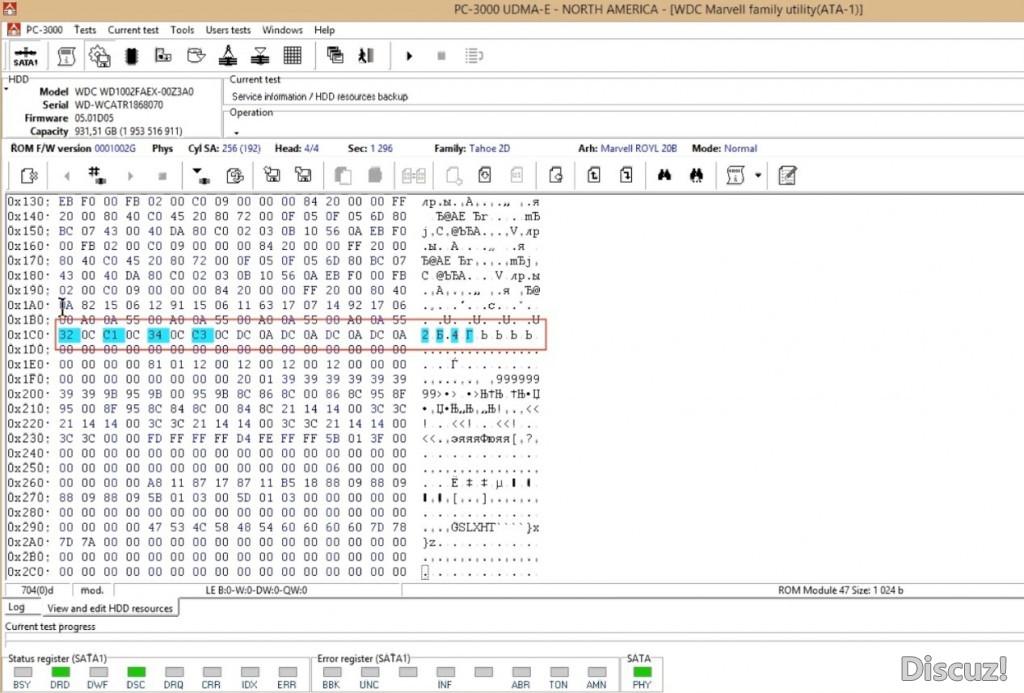This screenshot has width=1024, height=693.
Task: Click the green PHY SATA indicator
Action: point(642,671)
